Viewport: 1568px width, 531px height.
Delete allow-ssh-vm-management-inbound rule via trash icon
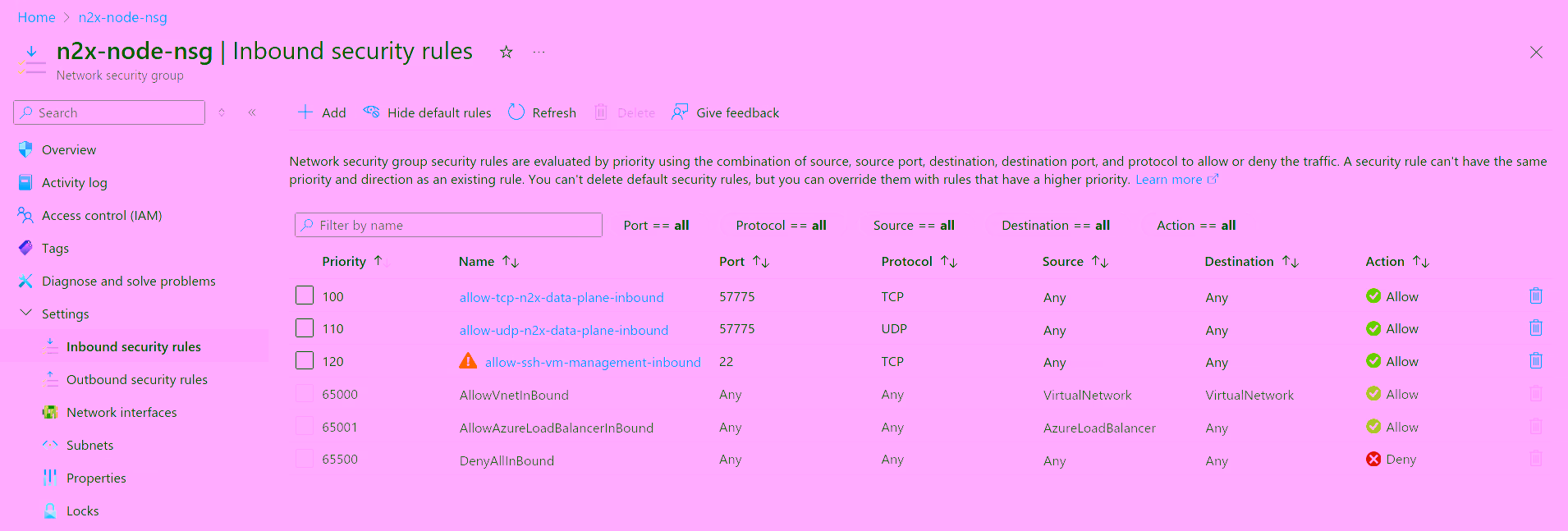1536,360
